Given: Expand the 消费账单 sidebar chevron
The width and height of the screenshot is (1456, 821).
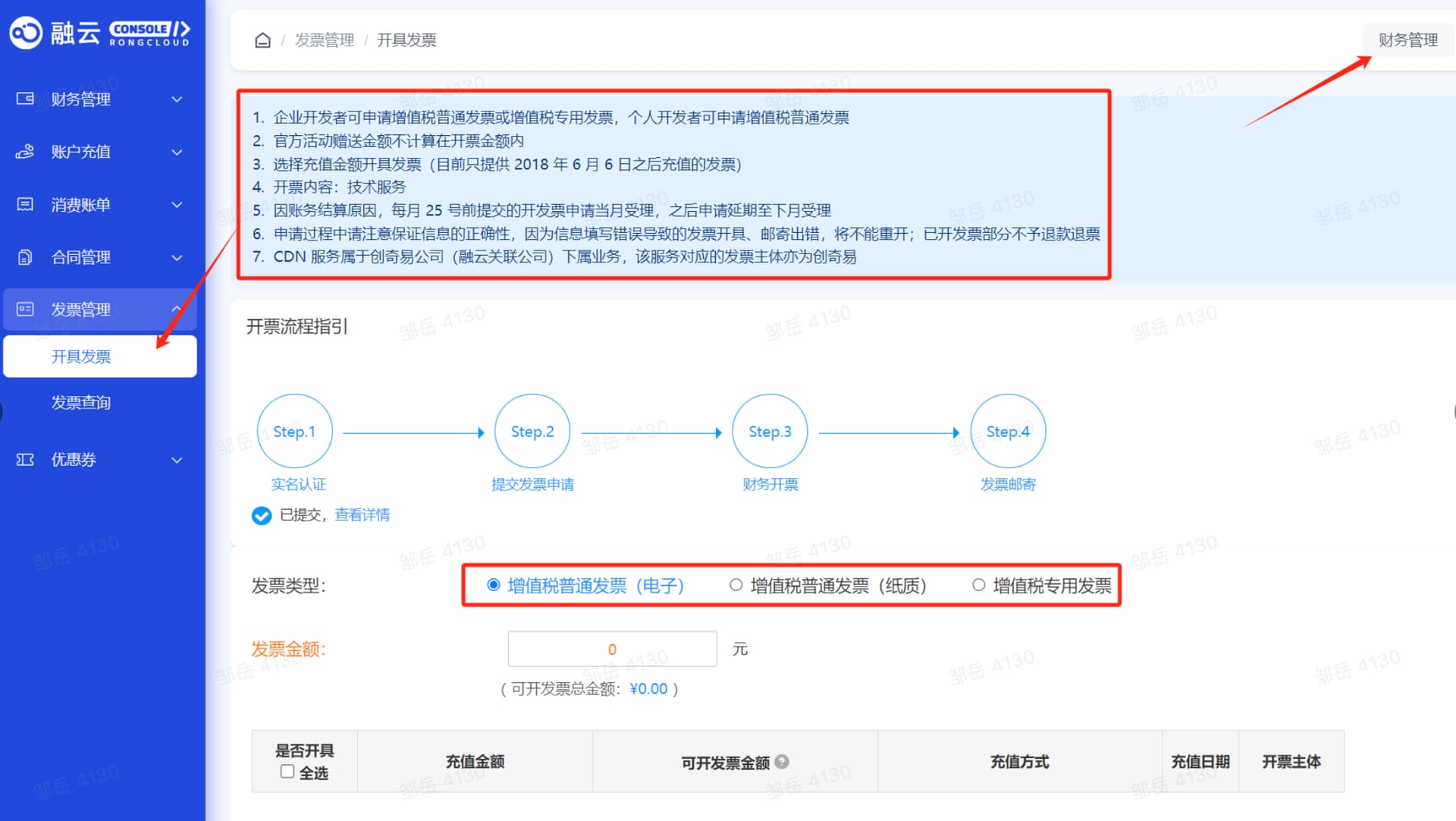Looking at the screenshot, I should 177,205.
